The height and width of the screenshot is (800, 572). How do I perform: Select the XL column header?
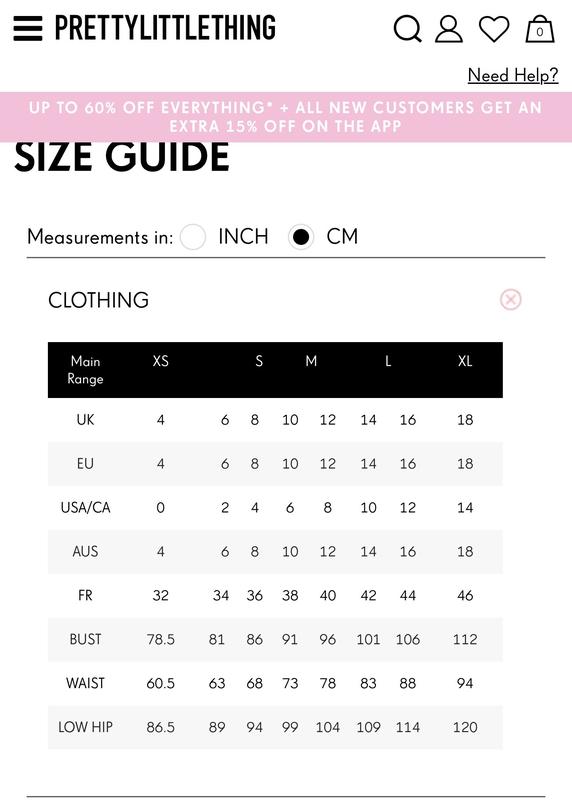(x=465, y=361)
